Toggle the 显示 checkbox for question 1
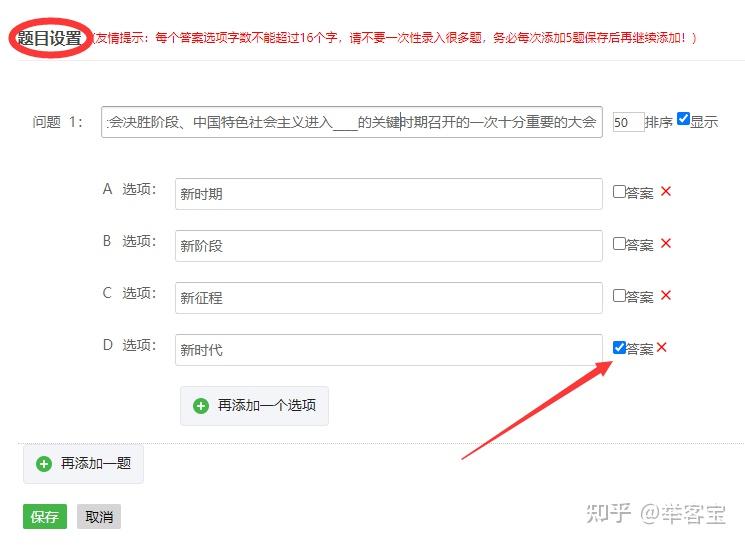The width and height of the screenshot is (745, 545). point(683,118)
